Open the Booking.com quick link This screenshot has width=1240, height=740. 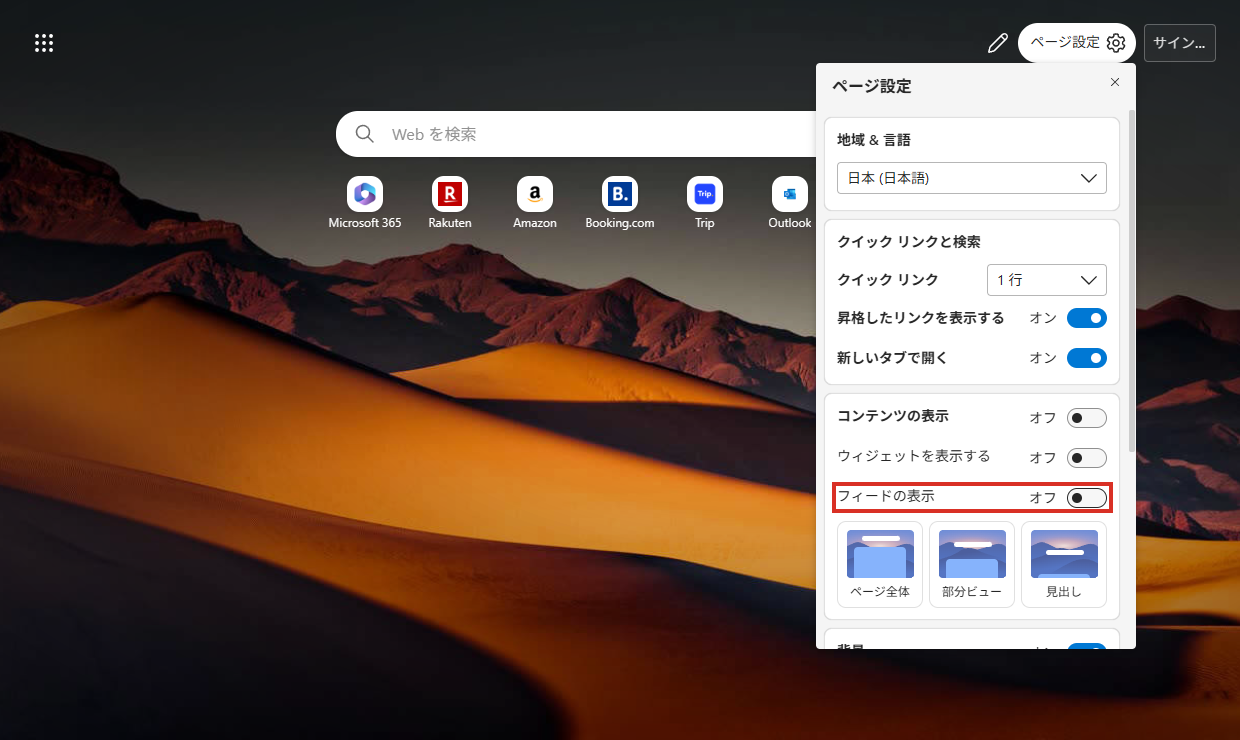click(620, 204)
